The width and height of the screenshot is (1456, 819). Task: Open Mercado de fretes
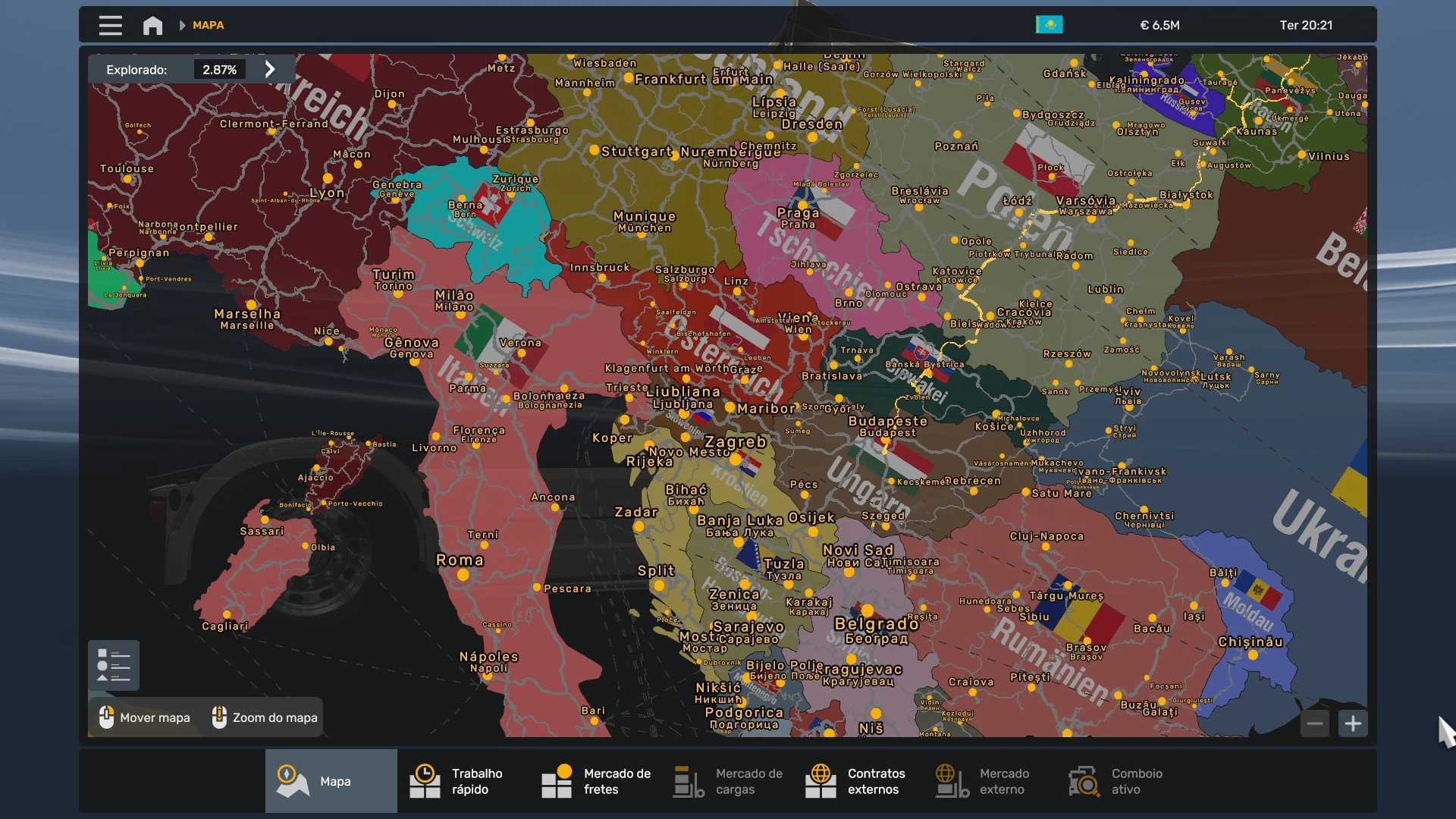tap(595, 781)
